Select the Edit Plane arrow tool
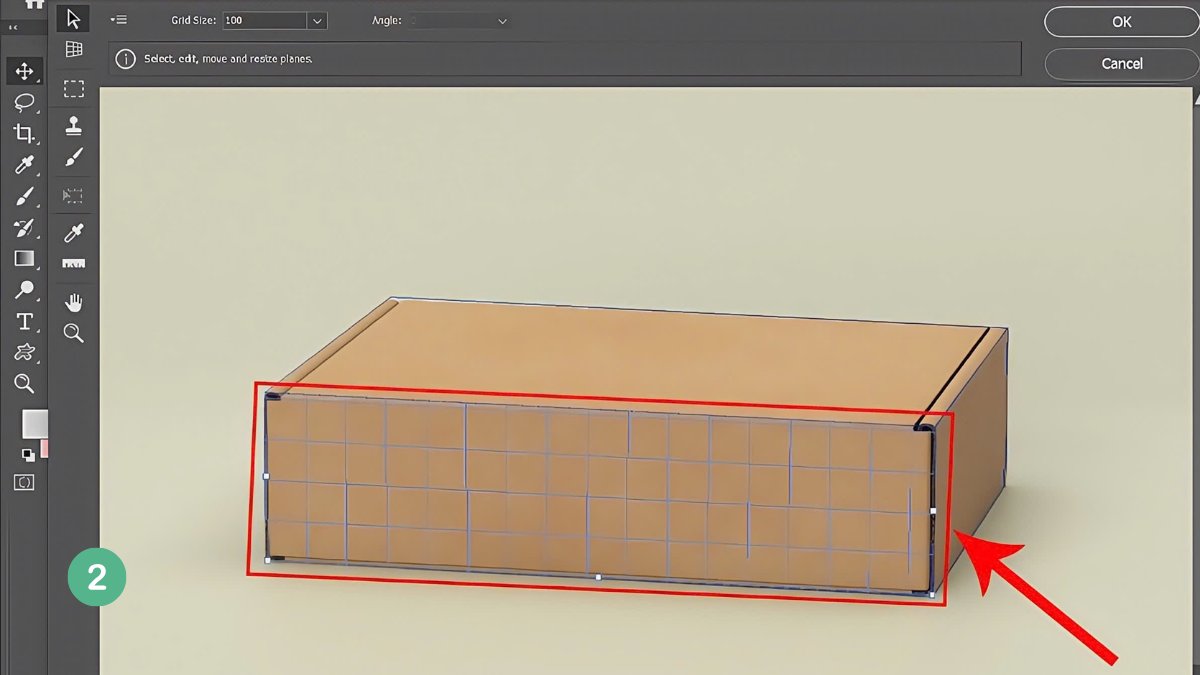1200x675 pixels. [73, 18]
